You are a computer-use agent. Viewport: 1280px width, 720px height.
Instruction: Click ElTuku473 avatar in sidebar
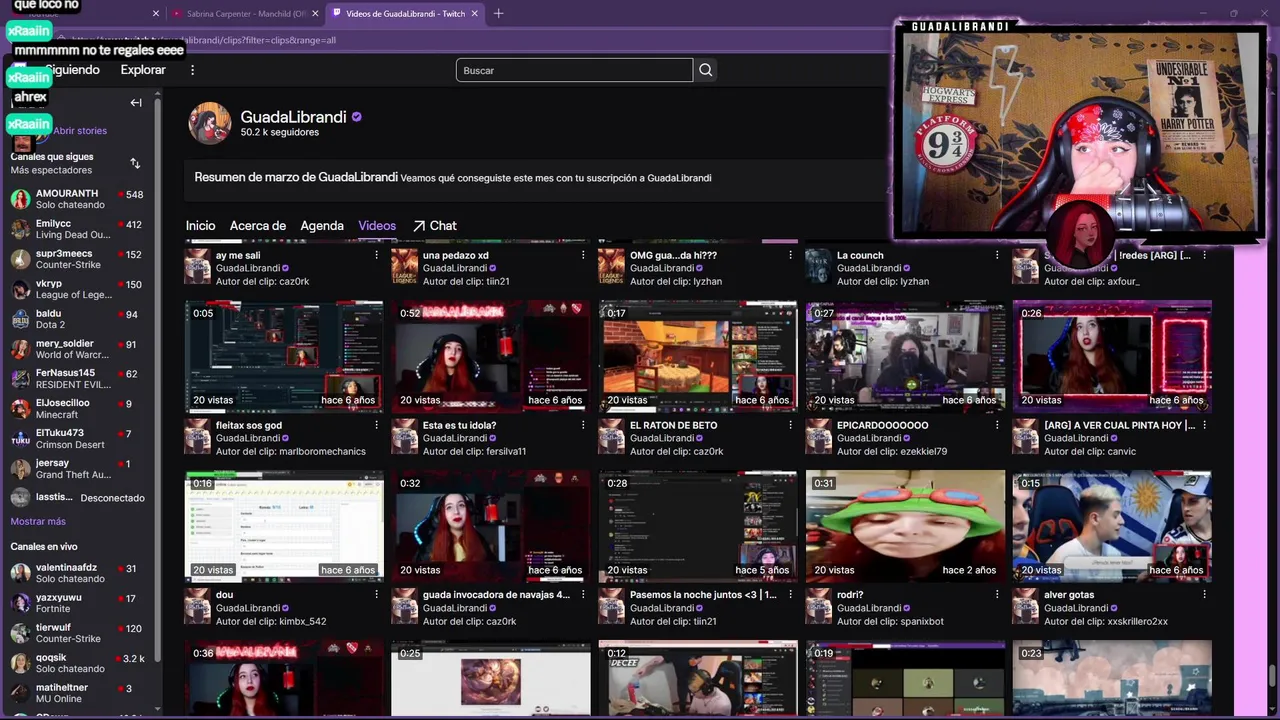point(20,439)
